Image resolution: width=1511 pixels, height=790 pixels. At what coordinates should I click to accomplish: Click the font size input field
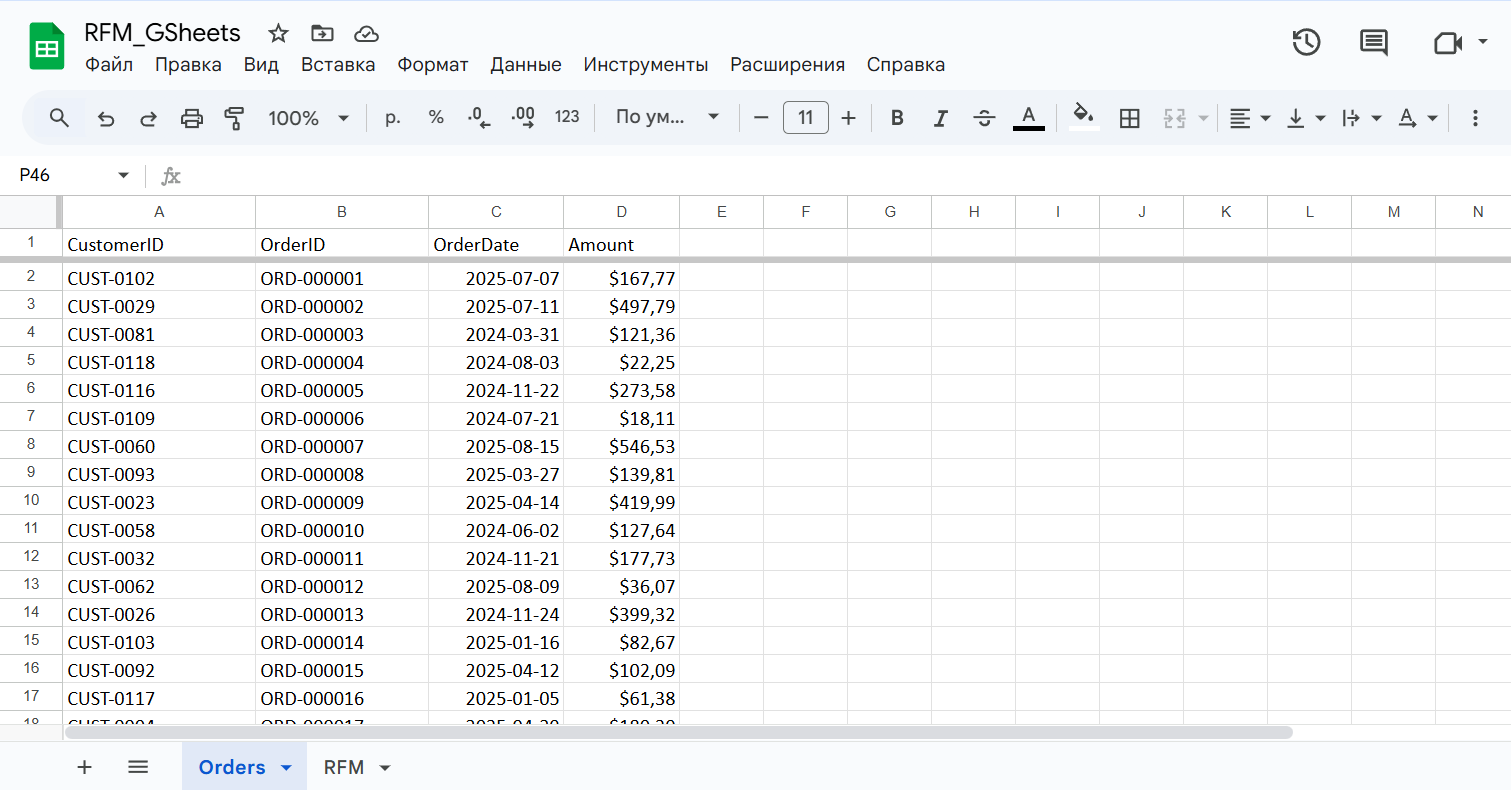(805, 118)
